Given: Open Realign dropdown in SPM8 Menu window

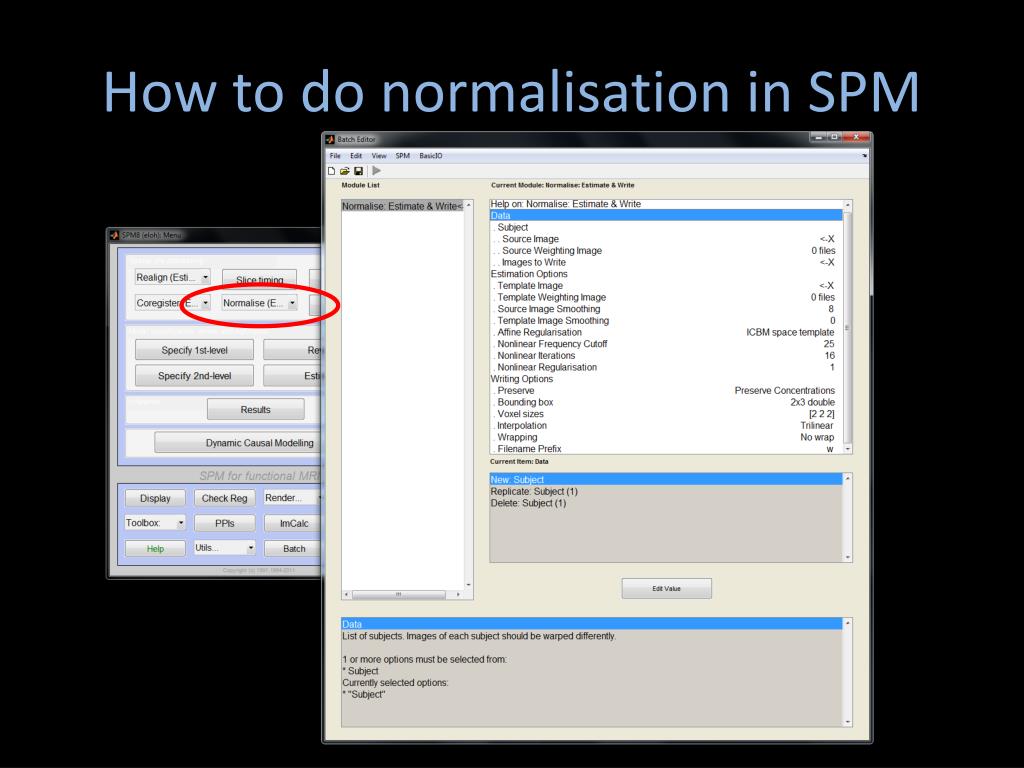Looking at the screenshot, I should (172, 278).
